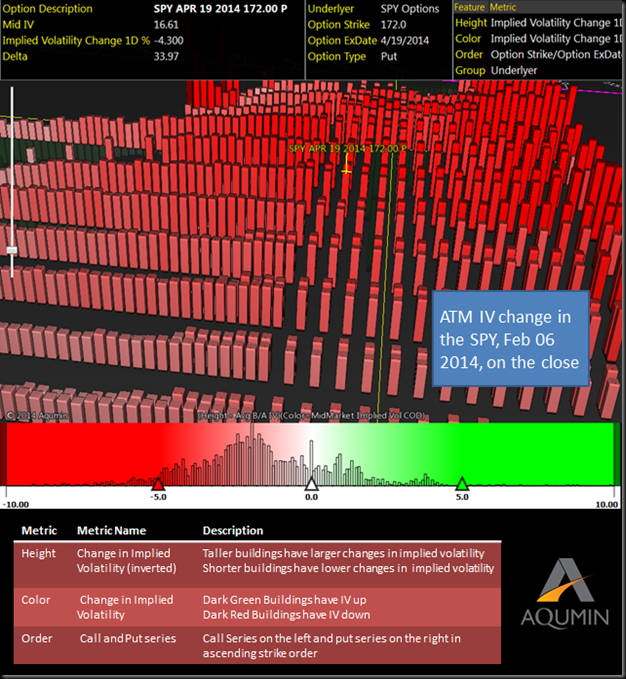This screenshot has width=626, height=679.
Task: Click the Option Description label
Action: [x=48, y=9]
